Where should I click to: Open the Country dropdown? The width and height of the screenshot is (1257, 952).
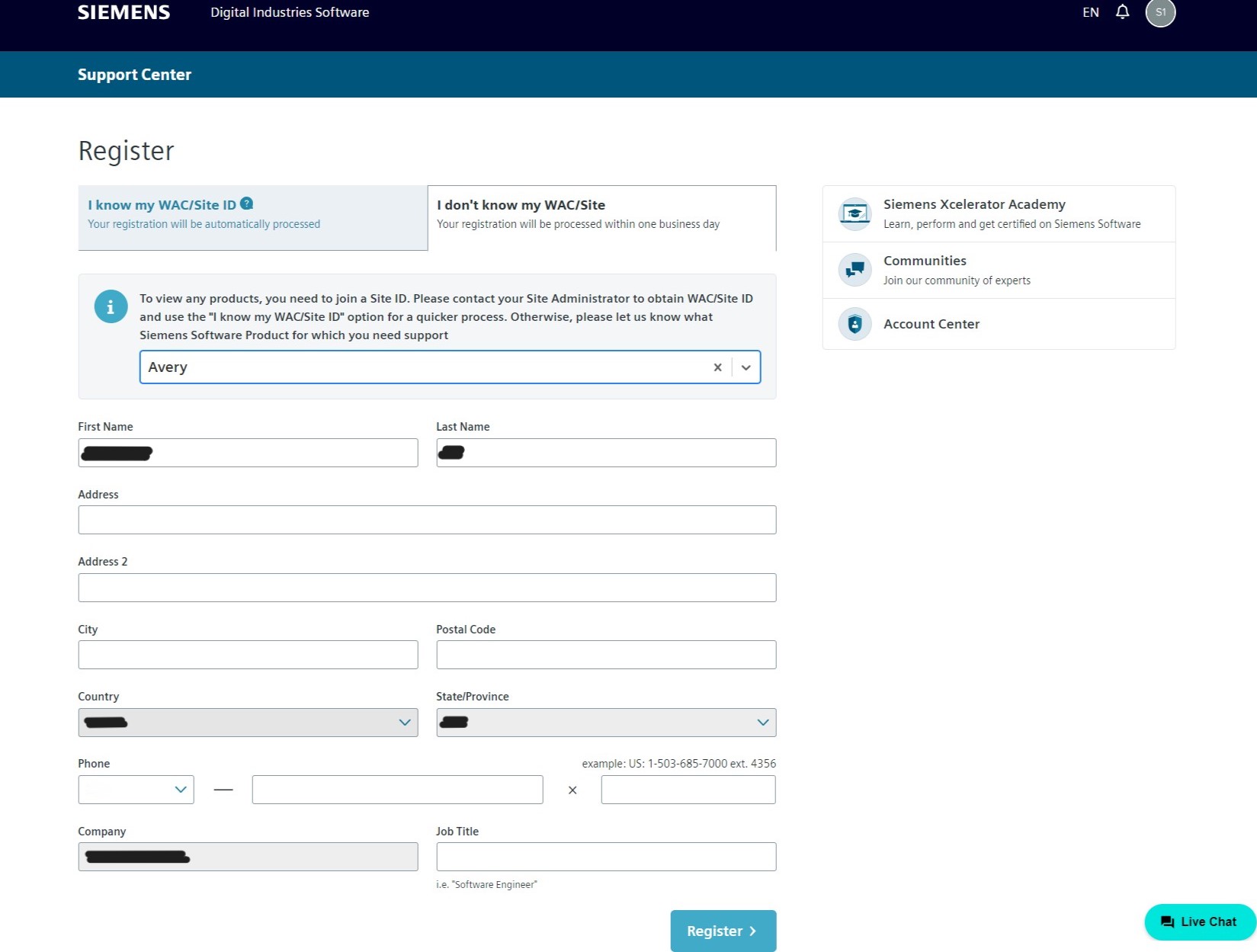(x=248, y=723)
